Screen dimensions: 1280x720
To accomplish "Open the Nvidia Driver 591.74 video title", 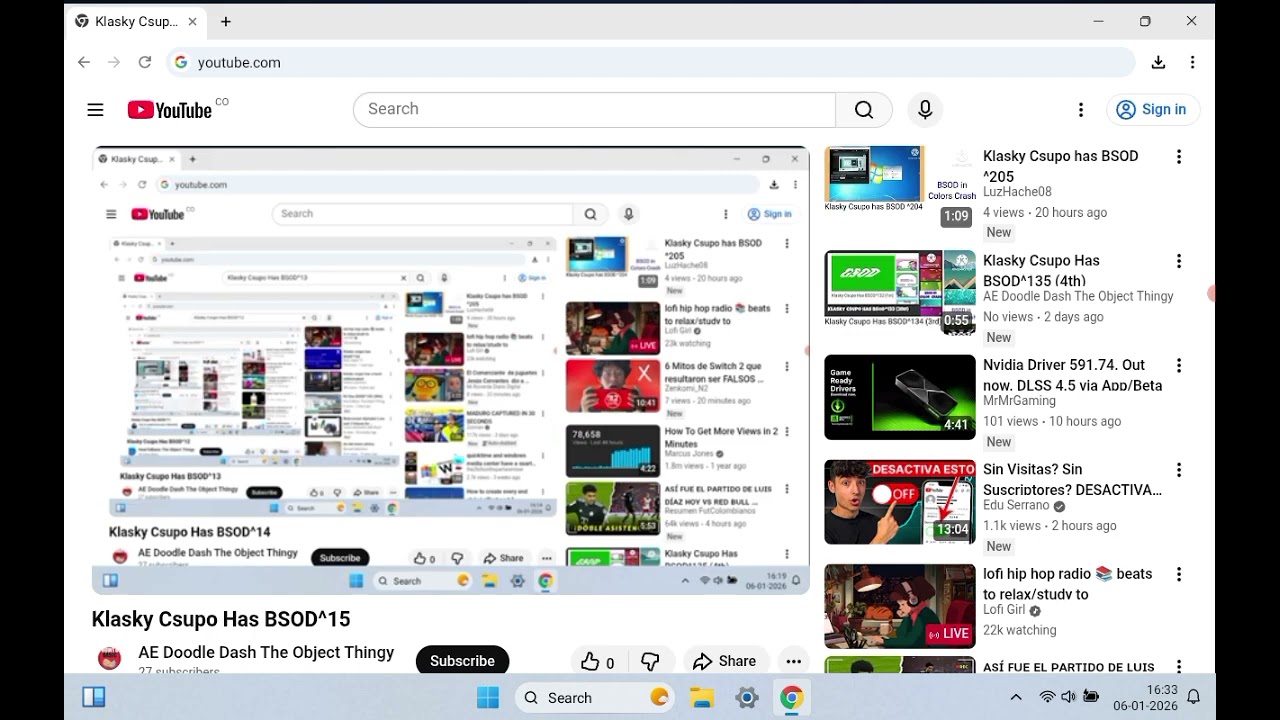I will tap(1072, 375).
